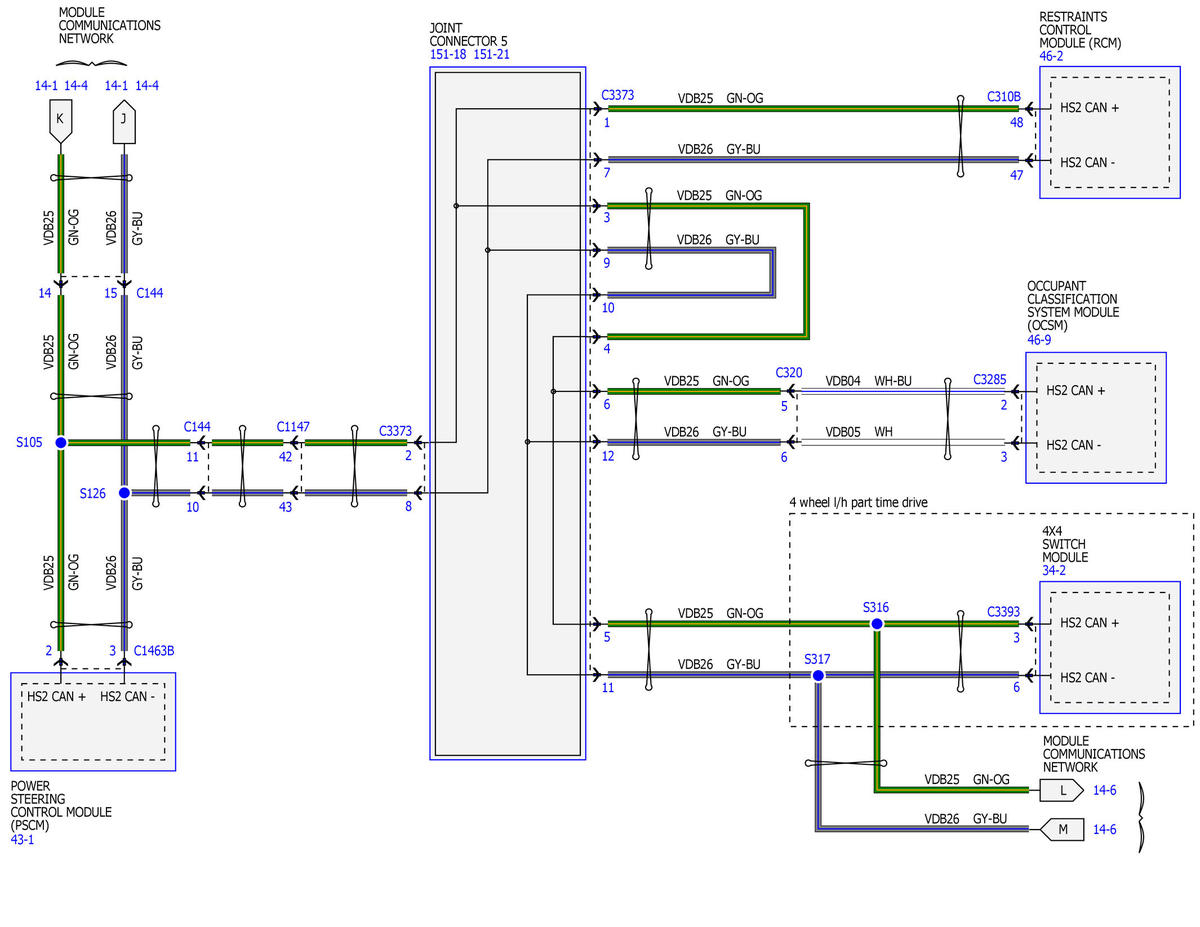Click the C3285 connector label
The width and height of the screenshot is (1200, 927).
point(990,380)
